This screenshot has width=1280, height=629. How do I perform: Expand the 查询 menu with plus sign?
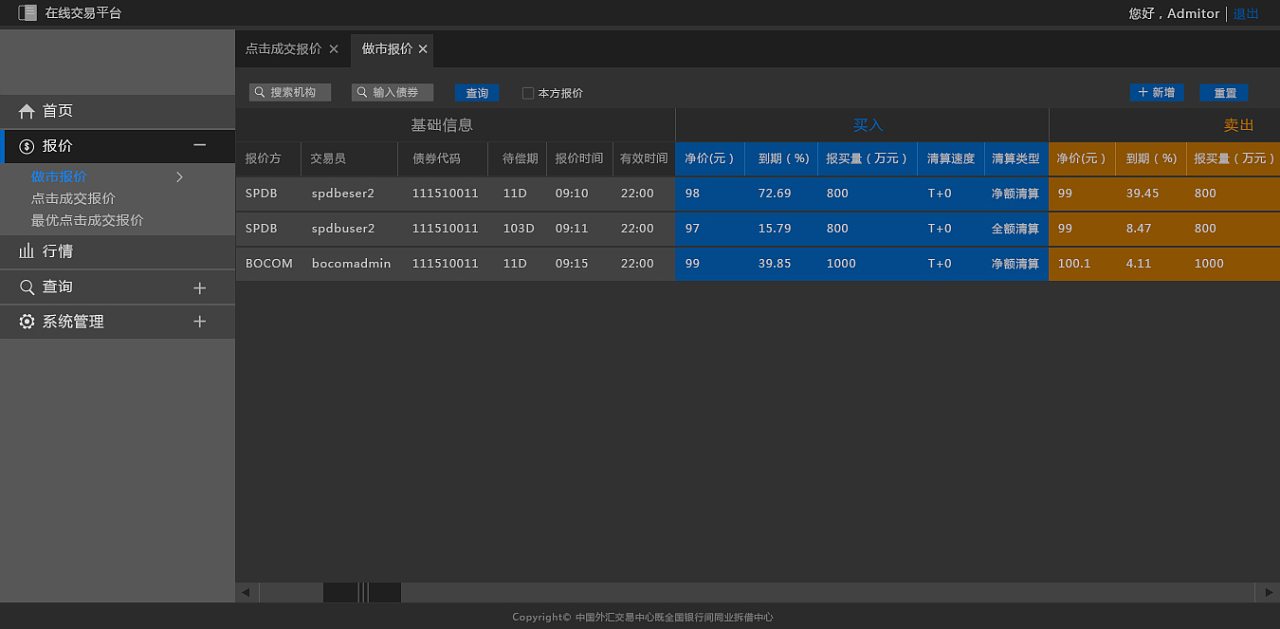tap(200, 288)
